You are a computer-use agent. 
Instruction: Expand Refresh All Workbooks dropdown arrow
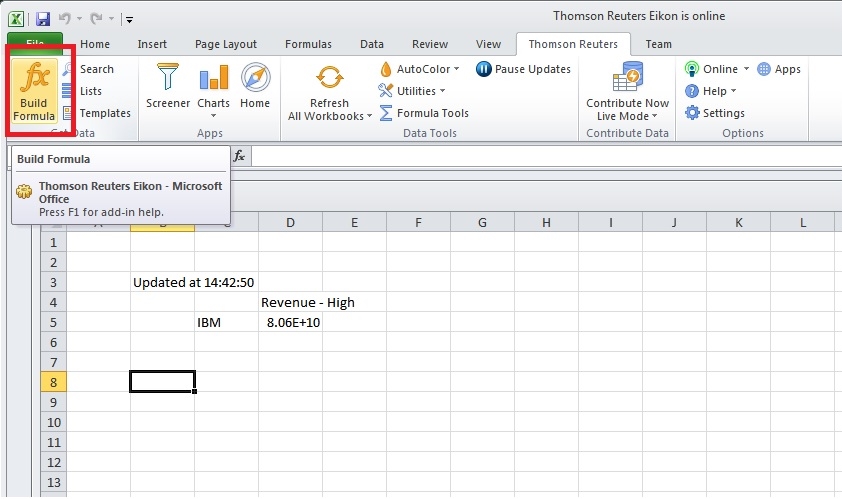click(369, 116)
